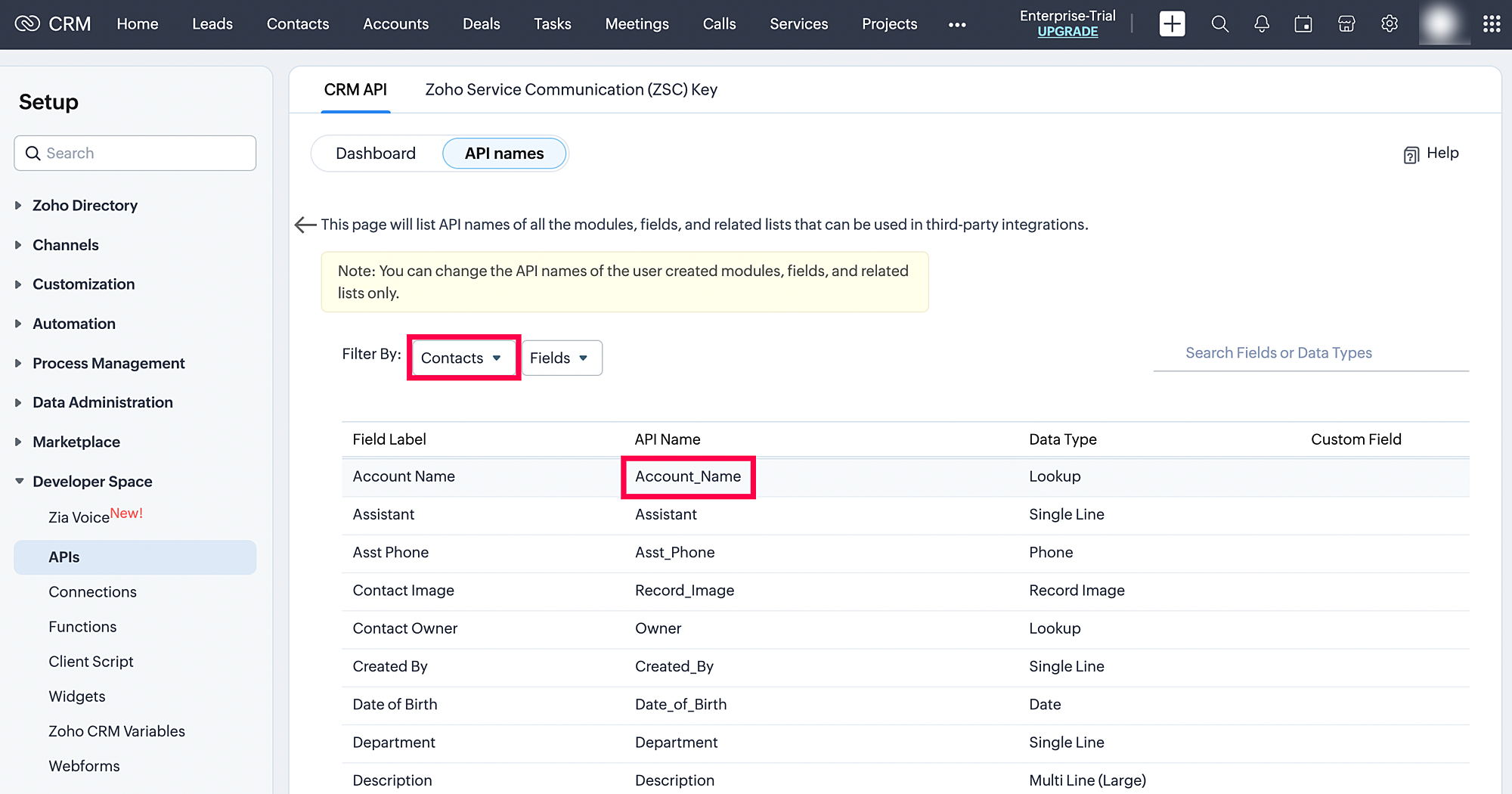Select APIs in the Setup sidebar
The height and width of the screenshot is (794, 1512).
[x=135, y=557]
